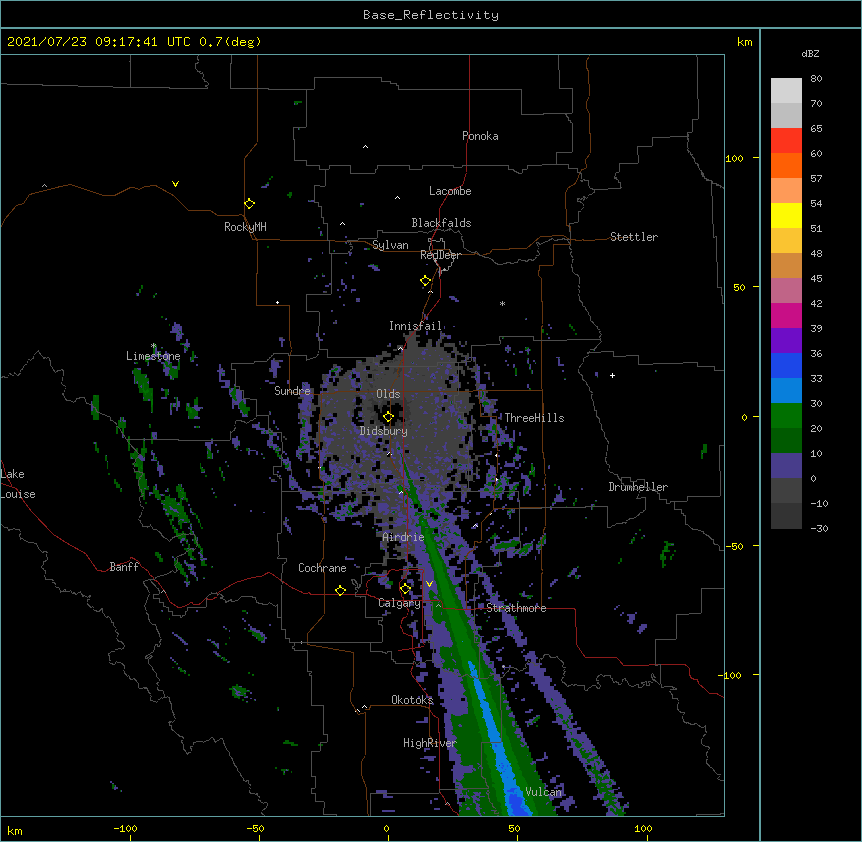The height and width of the screenshot is (842, 862).
Task: Select the Lake Louise label
Action: 18,484
